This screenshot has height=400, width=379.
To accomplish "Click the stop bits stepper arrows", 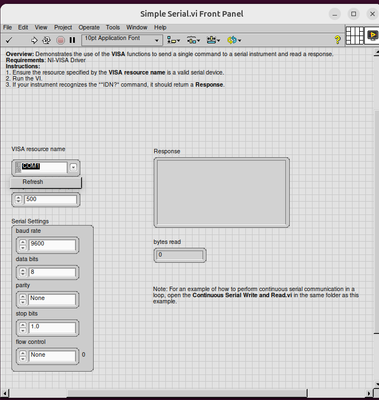I will click(23, 328).
